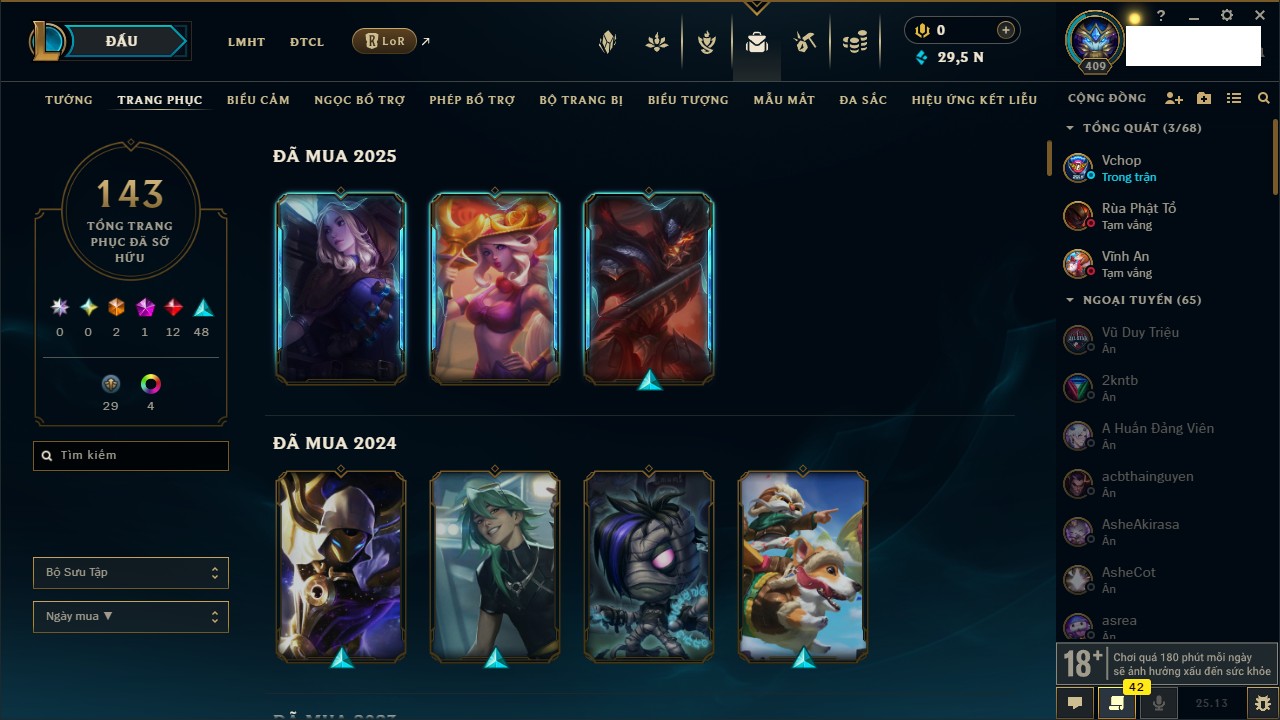The height and width of the screenshot is (720, 1280).
Task: Open the Store coins icon
Action: coord(855,42)
